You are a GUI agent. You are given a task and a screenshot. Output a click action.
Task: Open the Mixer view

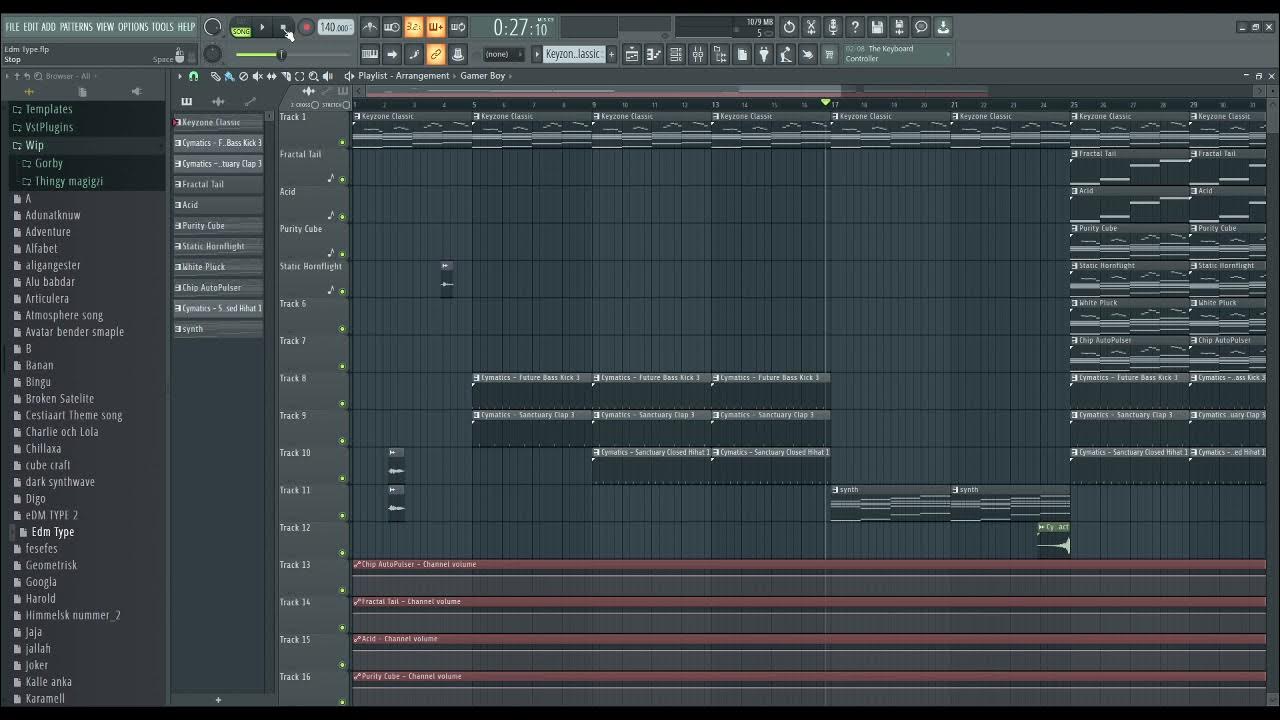coord(698,54)
